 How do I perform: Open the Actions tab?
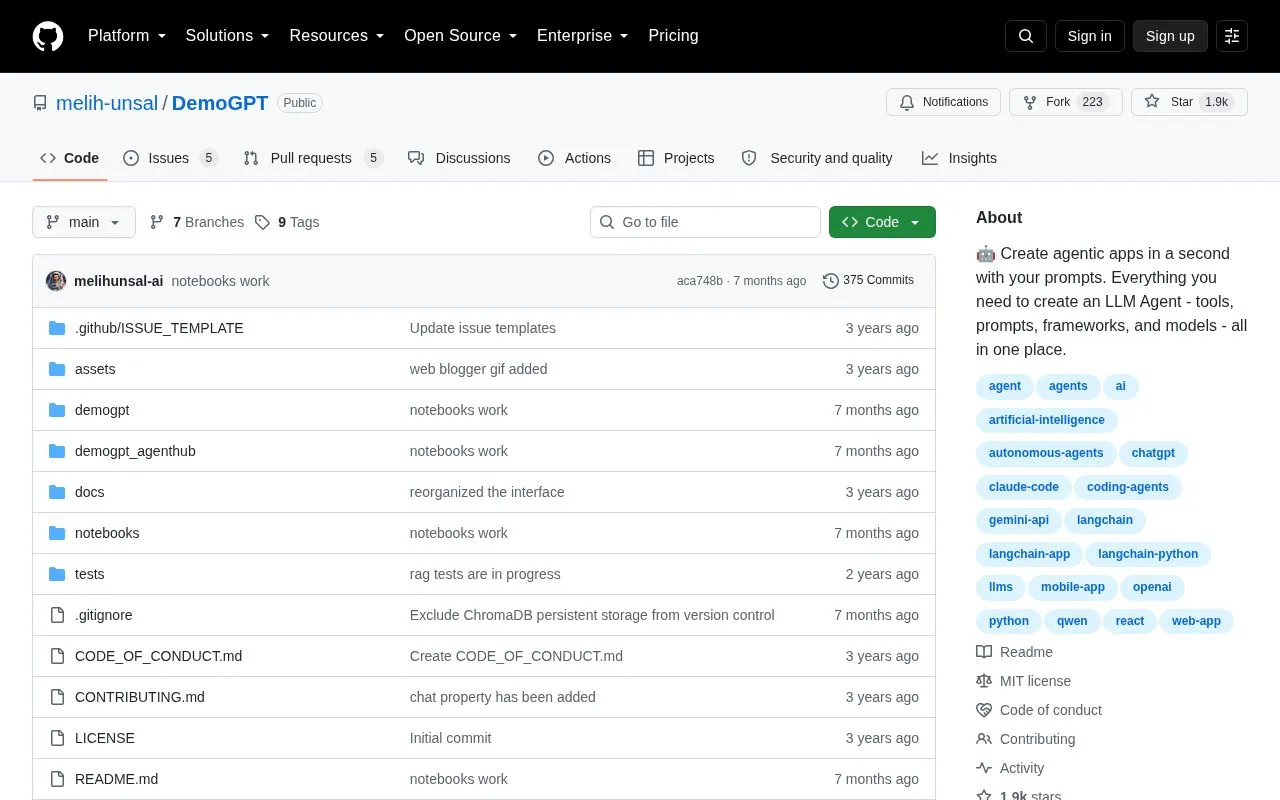(574, 158)
